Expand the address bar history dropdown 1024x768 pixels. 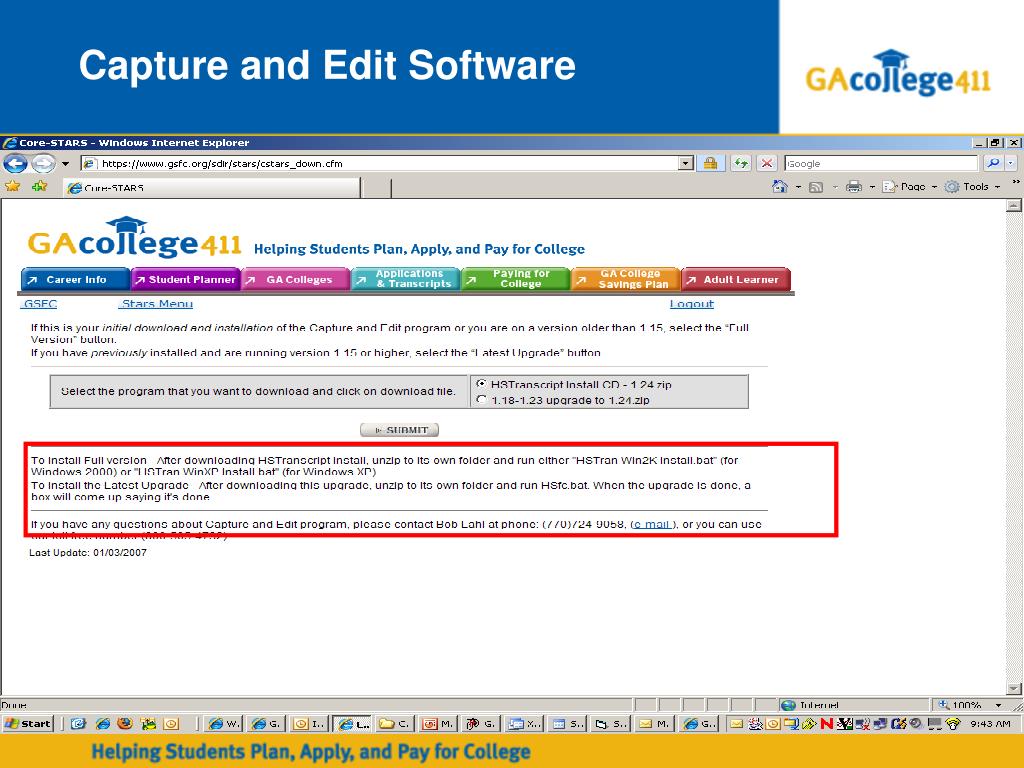coord(686,163)
